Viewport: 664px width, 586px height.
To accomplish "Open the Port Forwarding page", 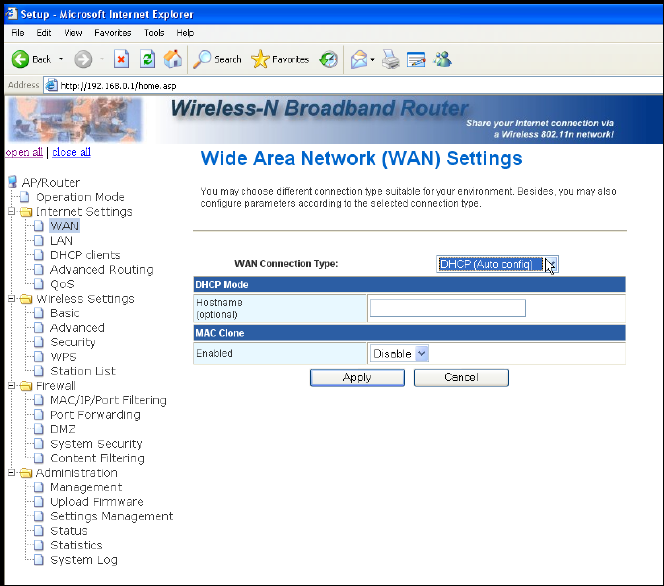I will pos(95,415).
